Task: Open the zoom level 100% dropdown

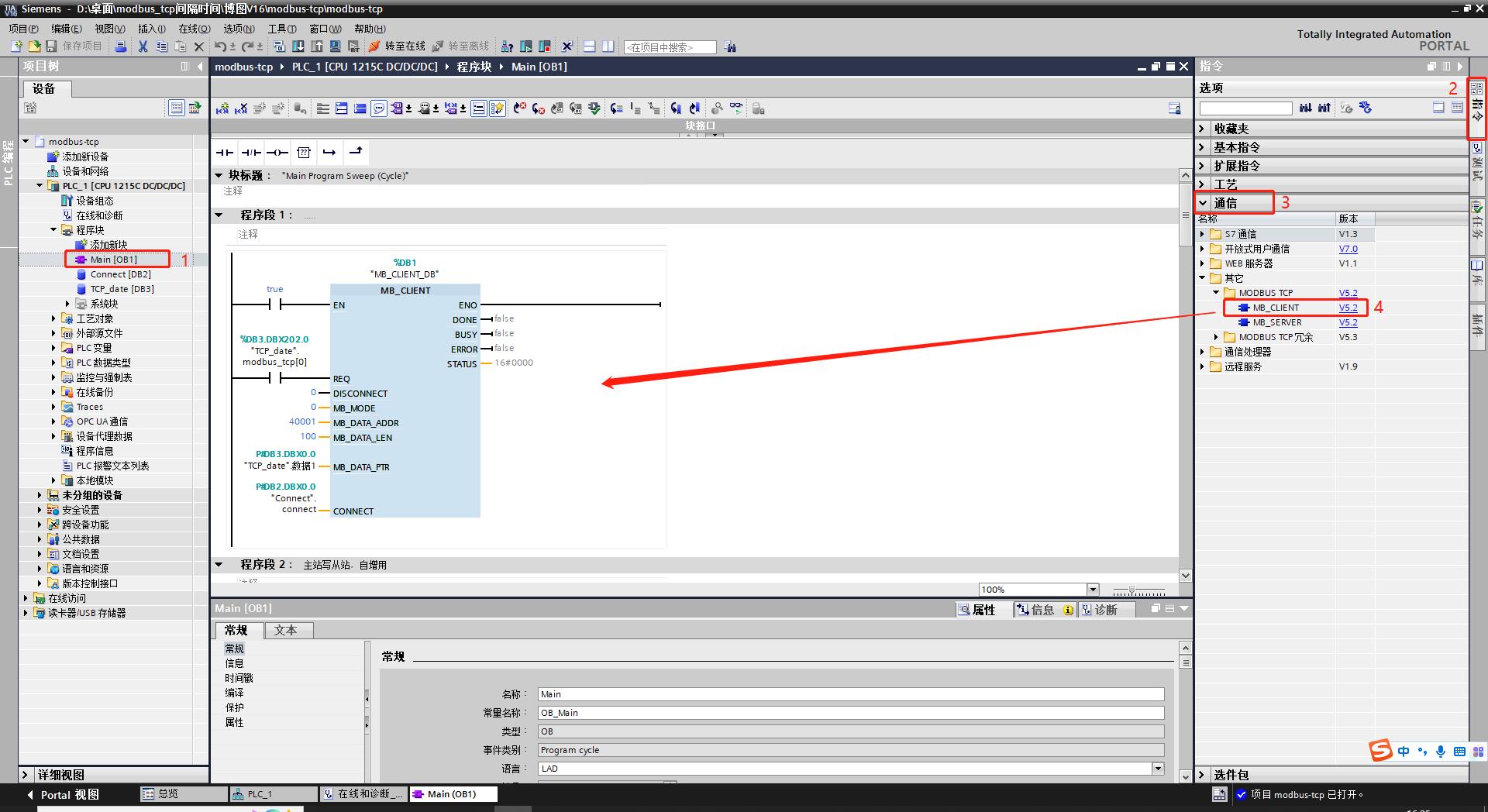Action: pos(1093,590)
